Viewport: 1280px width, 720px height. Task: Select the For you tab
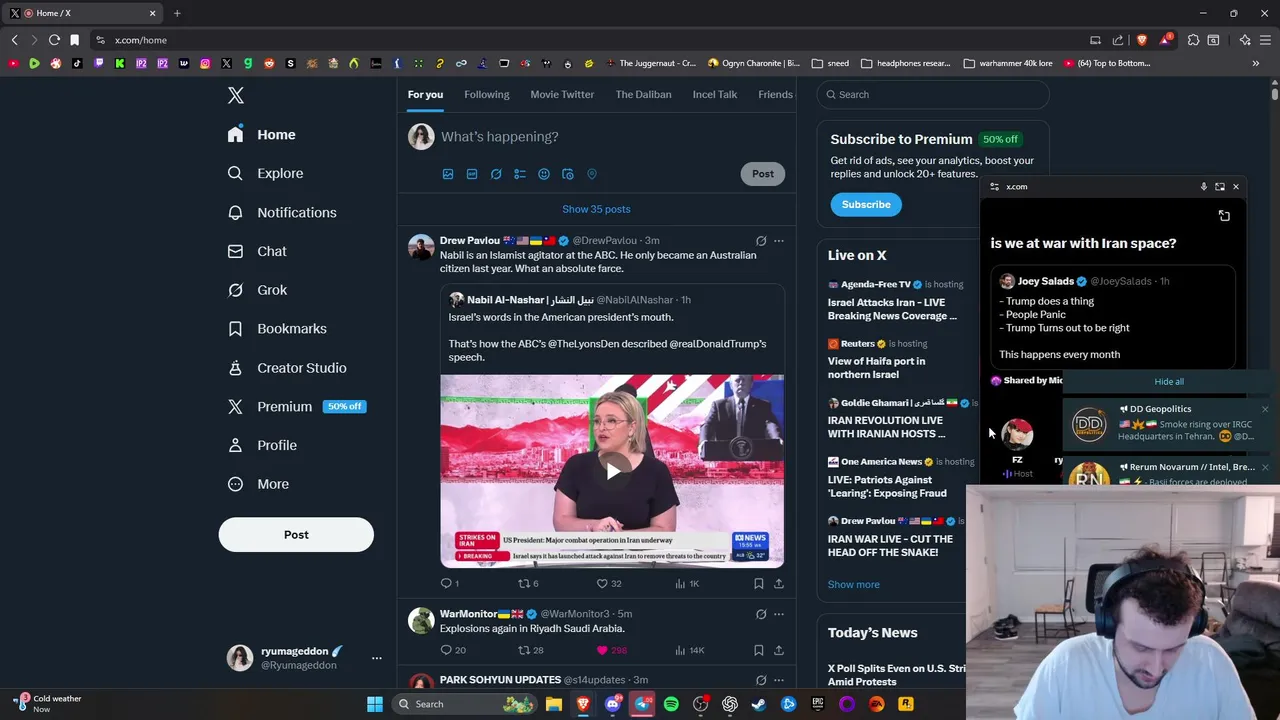point(425,94)
